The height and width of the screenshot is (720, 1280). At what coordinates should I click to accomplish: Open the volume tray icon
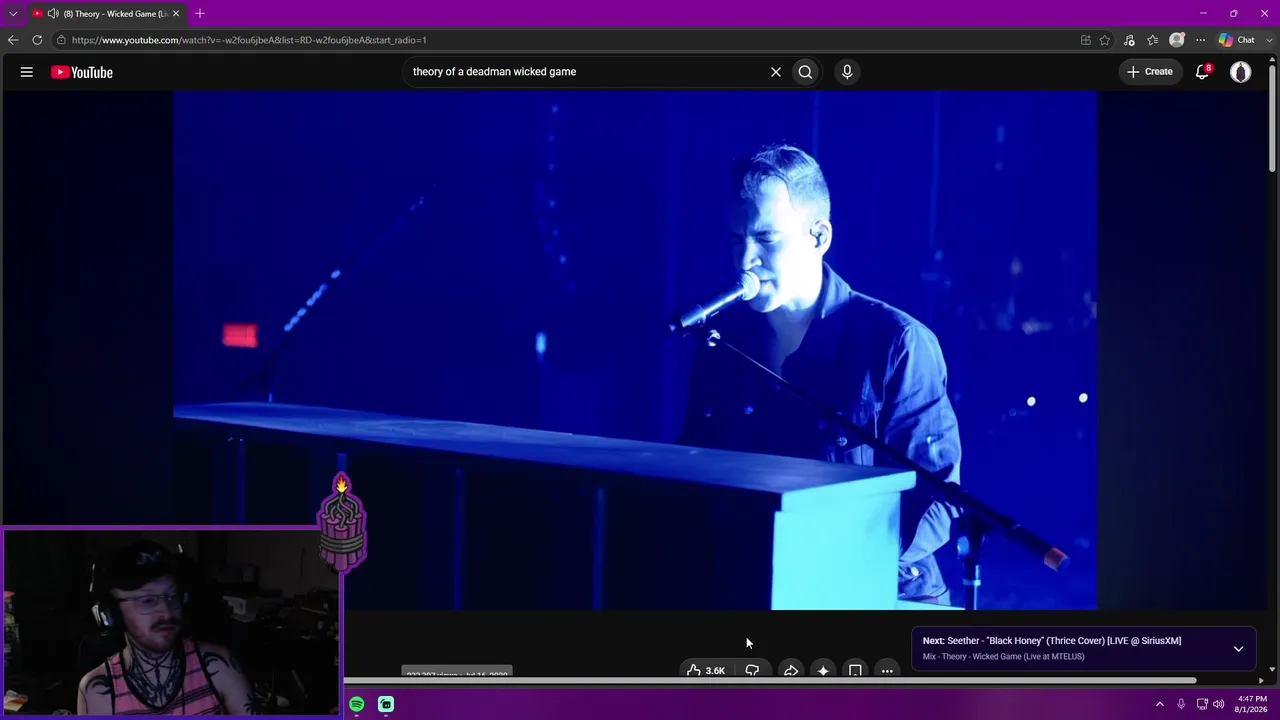pyautogui.click(x=1219, y=705)
